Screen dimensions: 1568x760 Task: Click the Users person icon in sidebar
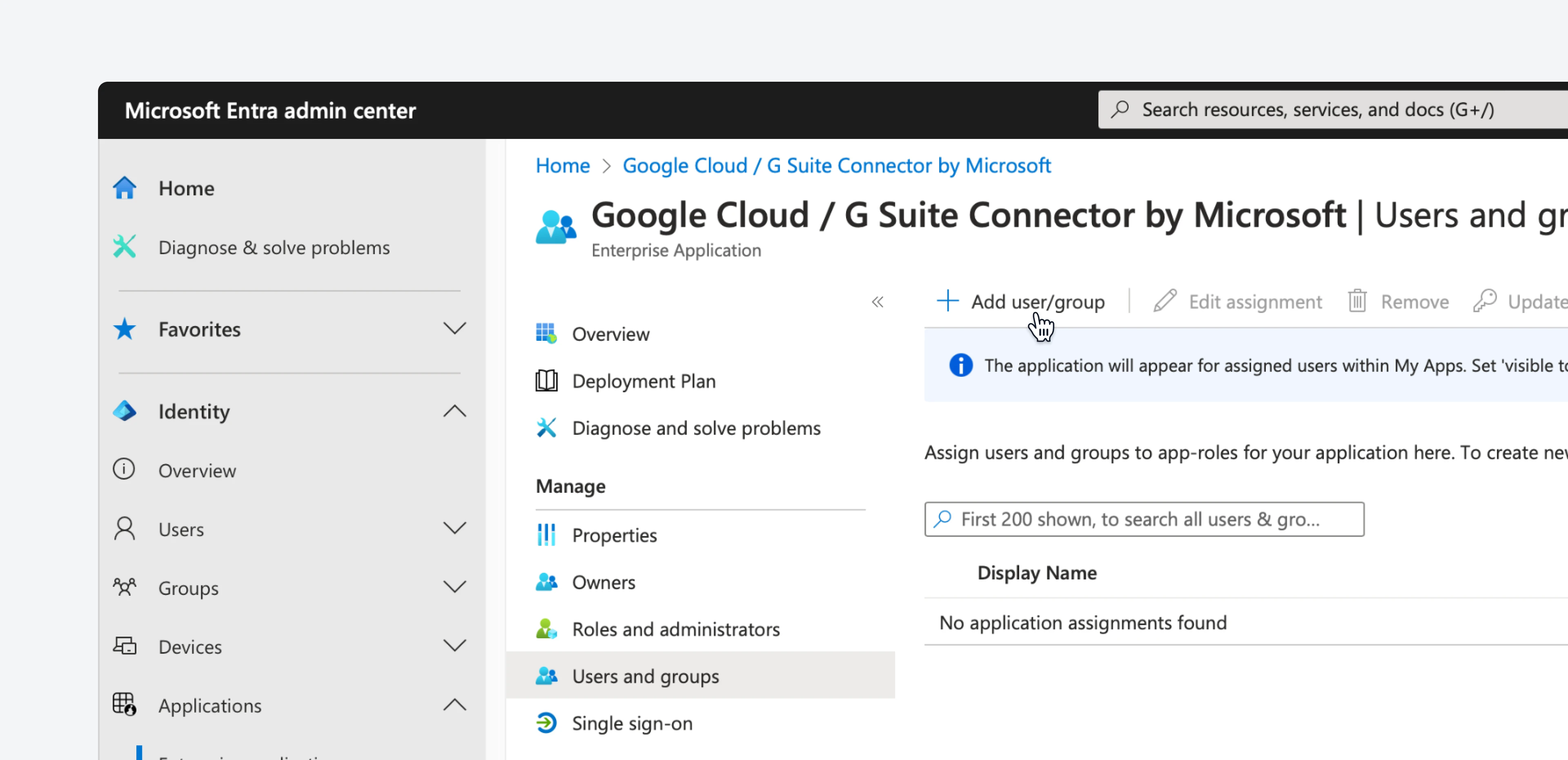pyautogui.click(x=125, y=529)
